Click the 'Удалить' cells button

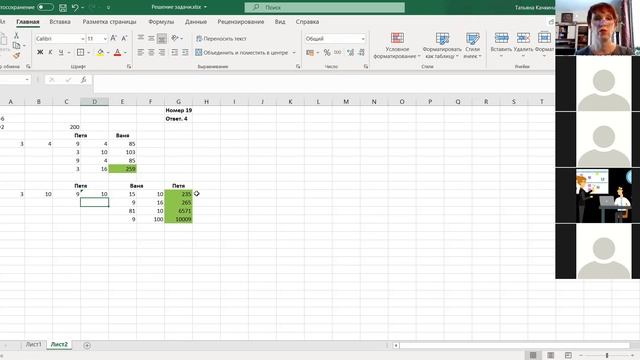(523, 45)
